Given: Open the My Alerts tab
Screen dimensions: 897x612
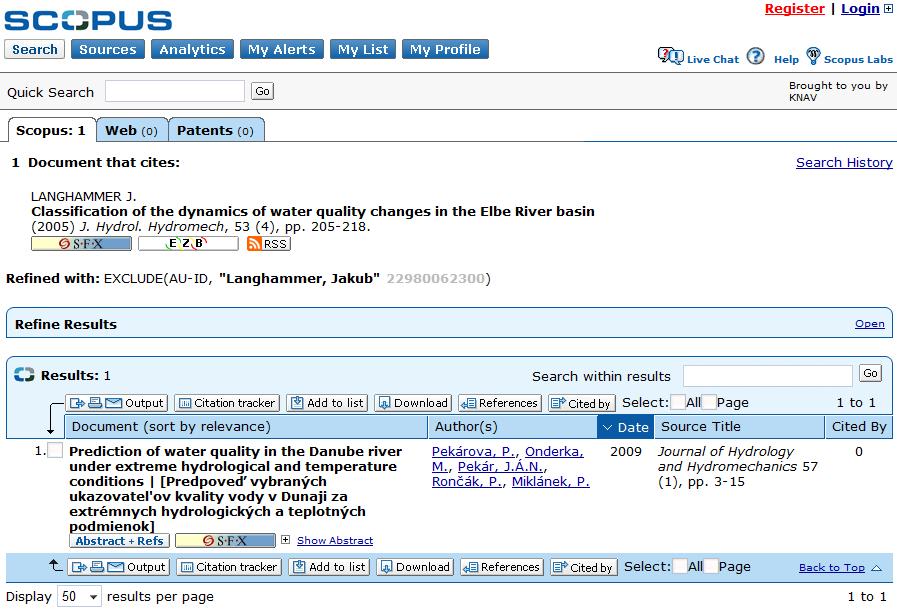Looking at the screenshot, I should tap(282, 49).
